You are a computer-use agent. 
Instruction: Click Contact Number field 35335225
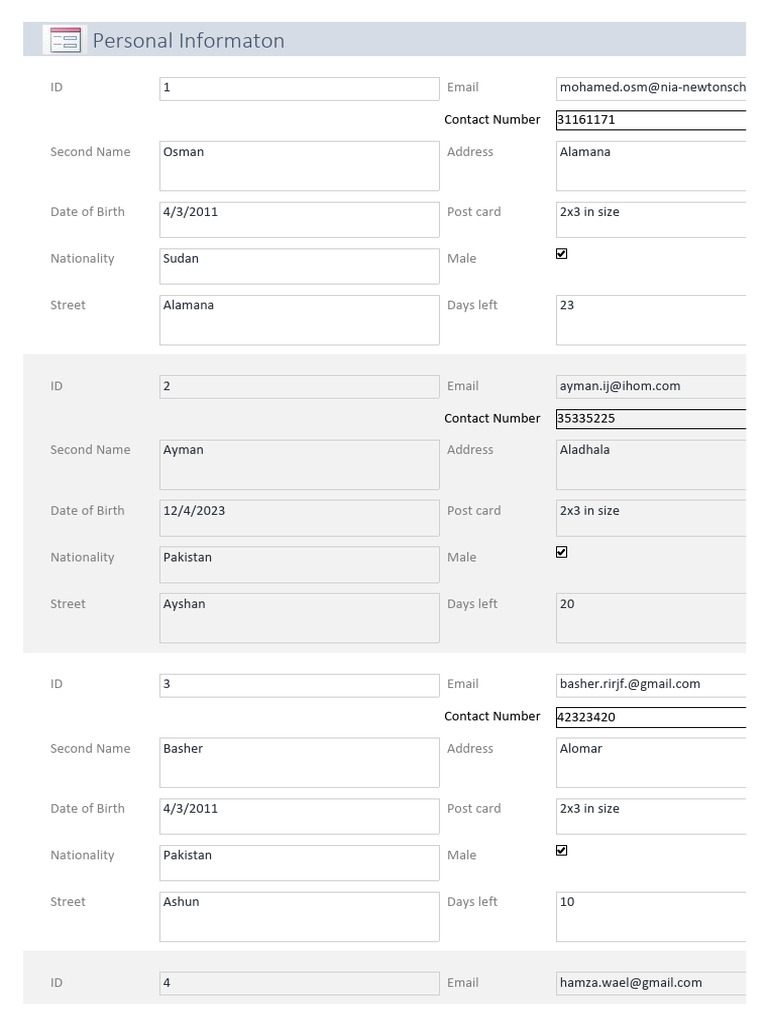651,419
